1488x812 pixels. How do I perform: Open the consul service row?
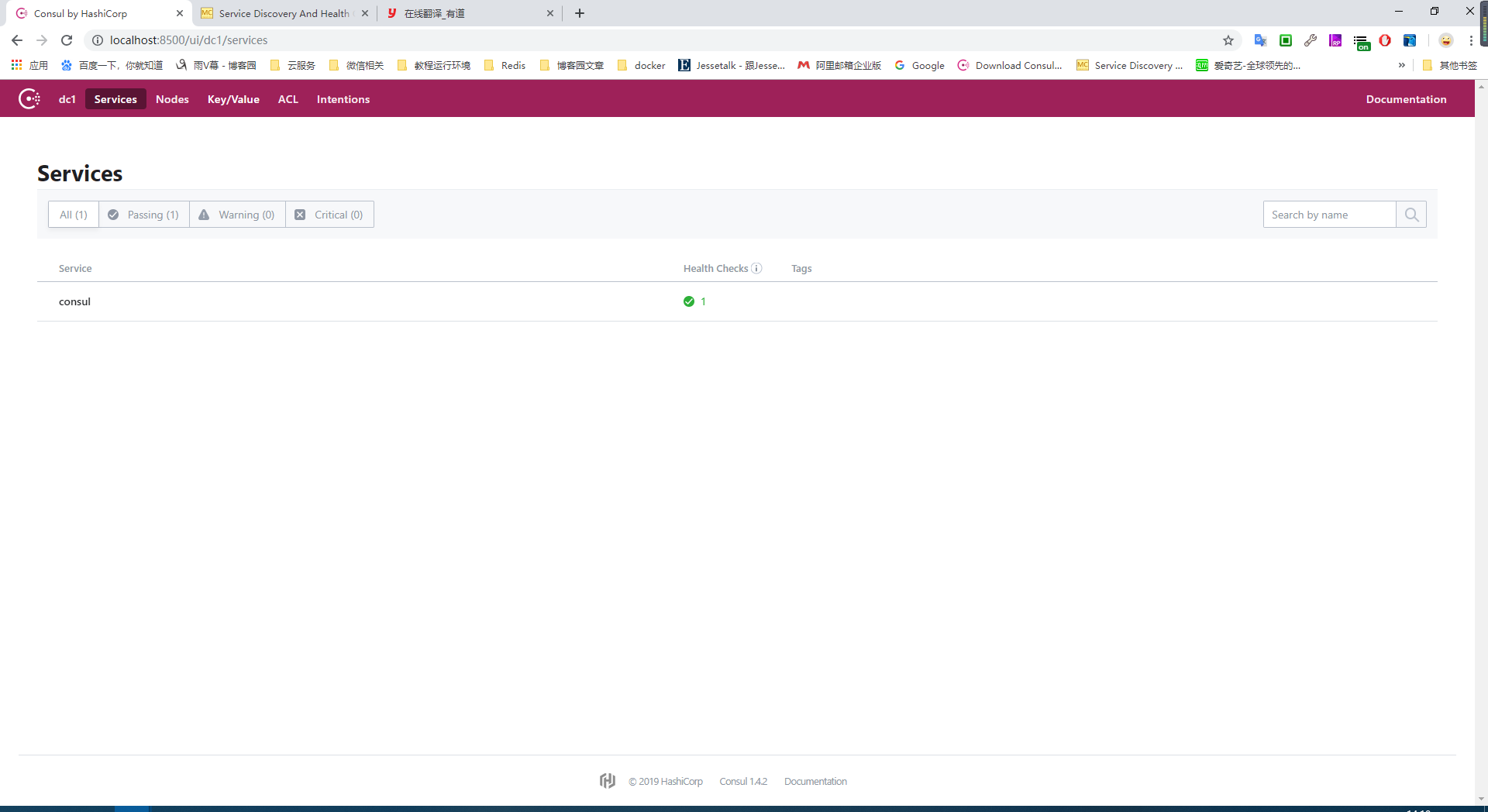pyautogui.click(x=737, y=301)
